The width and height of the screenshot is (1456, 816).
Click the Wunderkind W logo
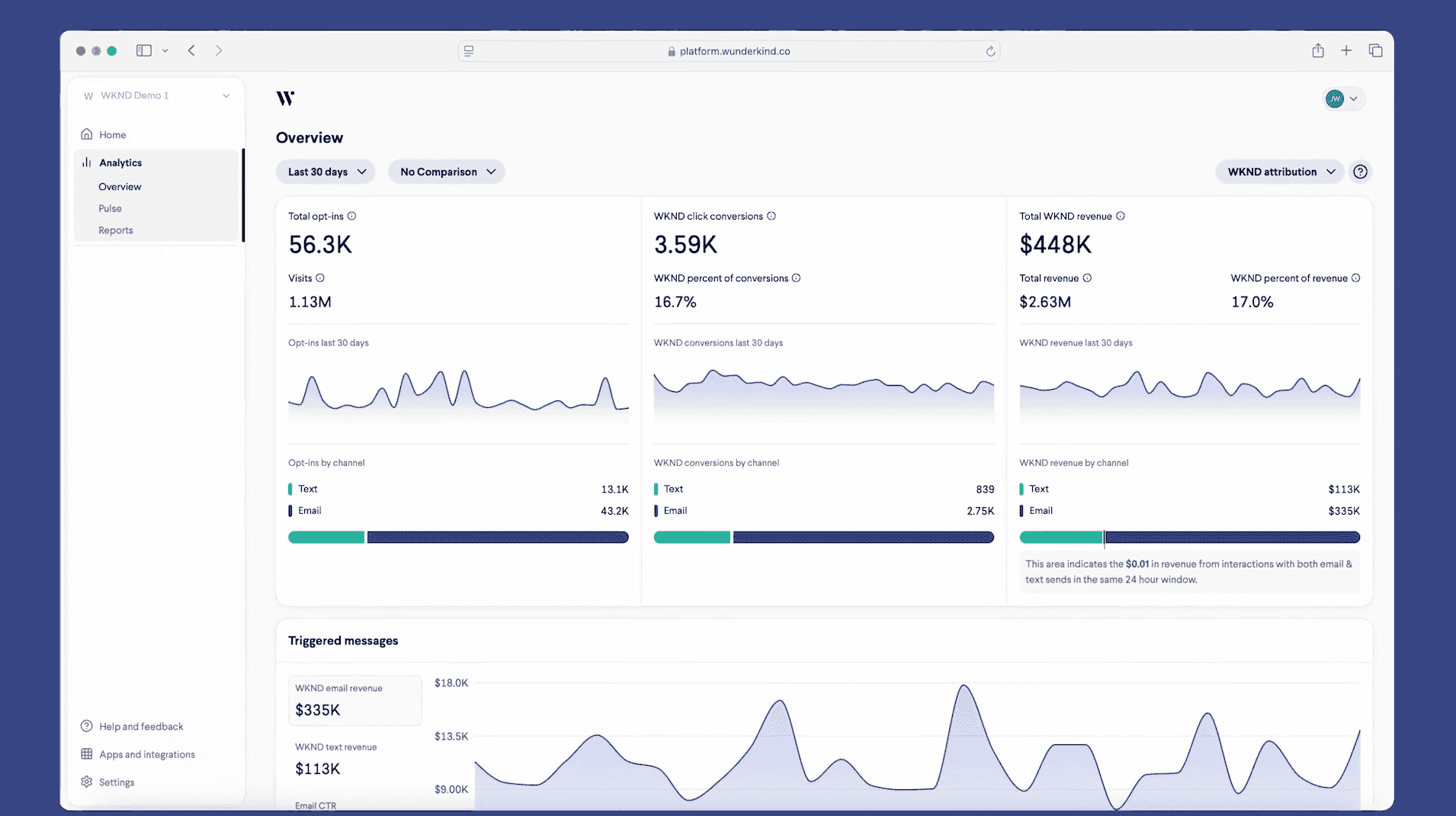pos(285,98)
